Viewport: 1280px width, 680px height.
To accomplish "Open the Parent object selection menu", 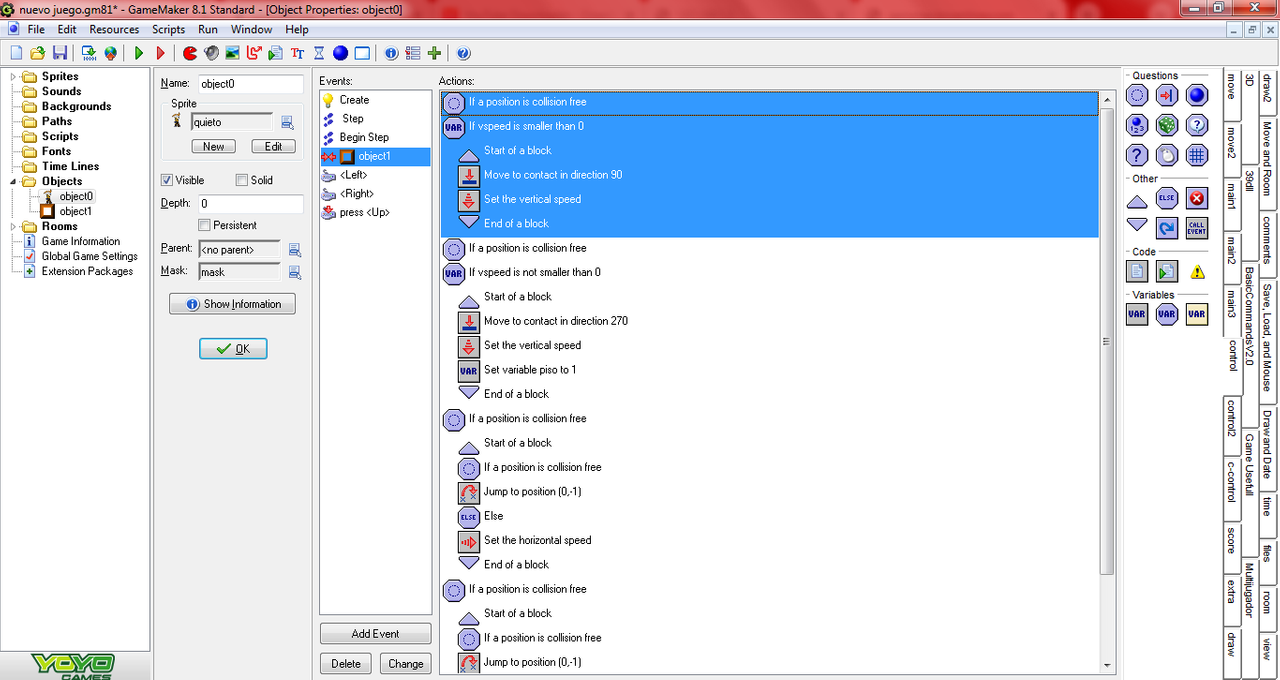I will click(294, 249).
